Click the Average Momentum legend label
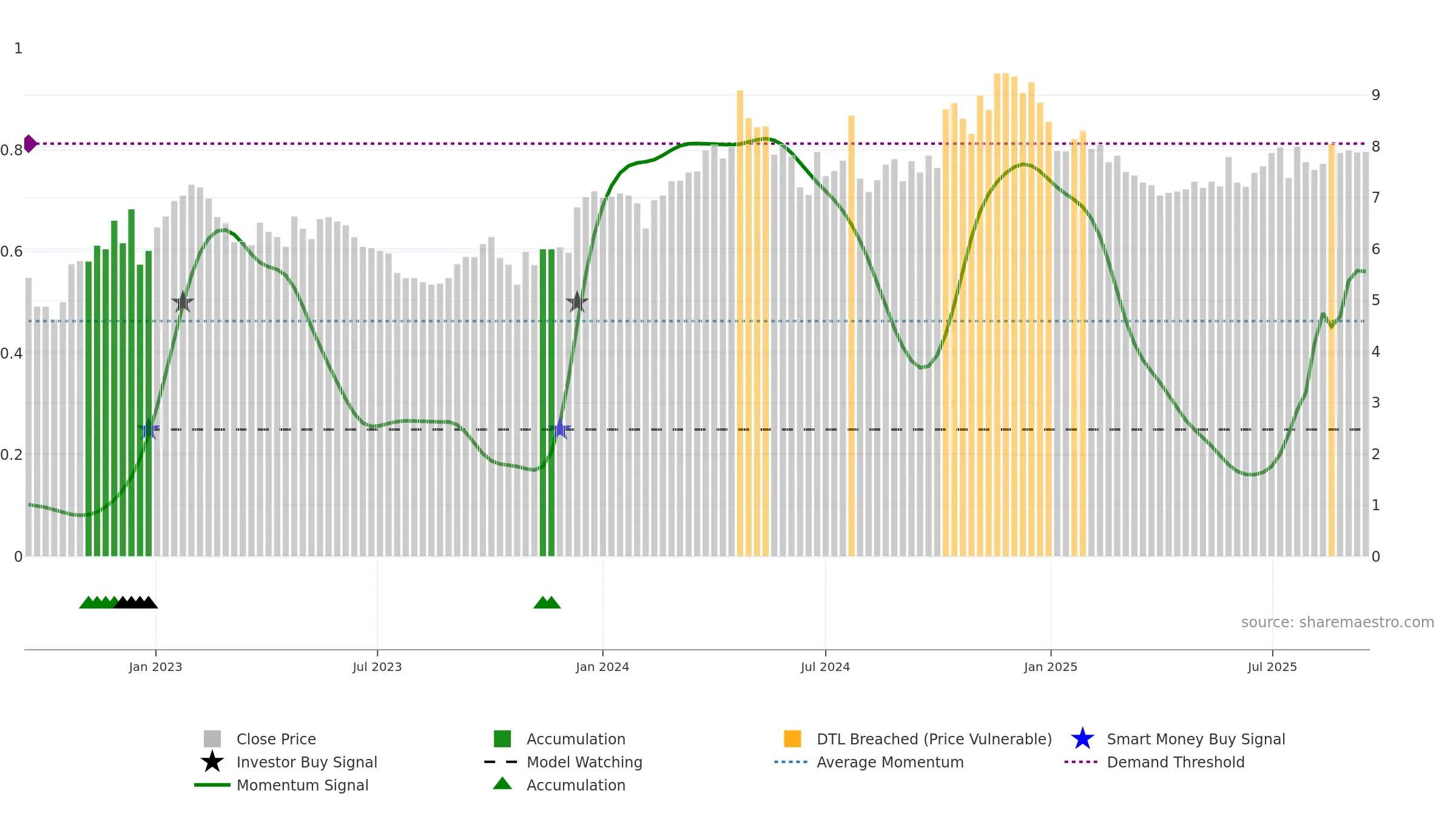The width and height of the screenshot is (1456, 819). 890,762
